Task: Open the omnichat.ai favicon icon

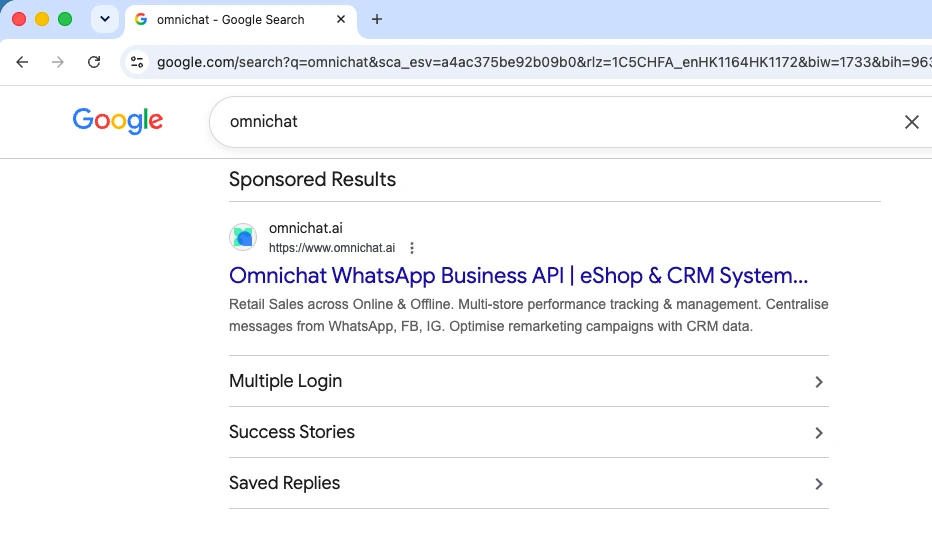Action: tap(243, 237)
